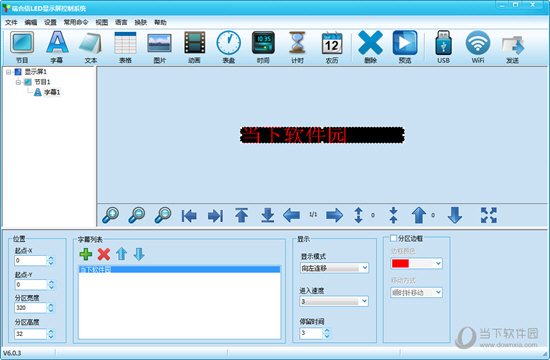Collapse the 显示屏1 tree node
This screenshot has width=550, height=360.
8,72
